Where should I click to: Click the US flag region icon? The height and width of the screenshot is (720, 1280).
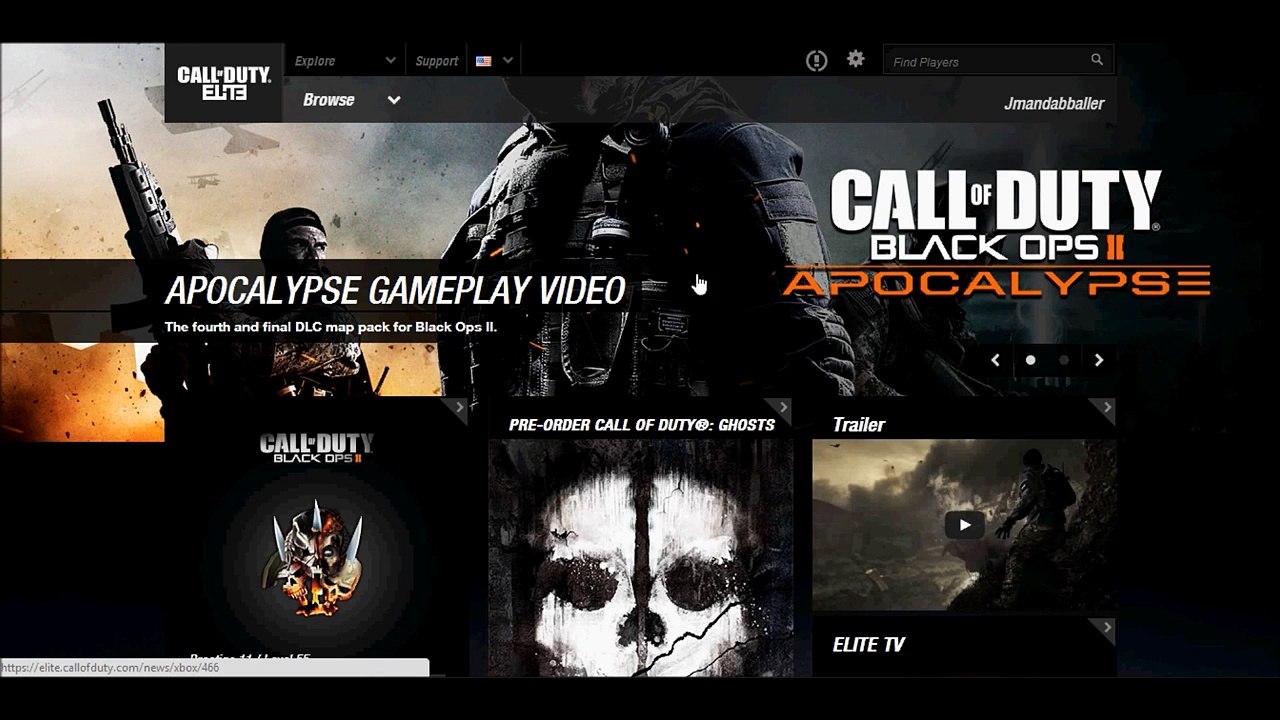coord(484,61)
